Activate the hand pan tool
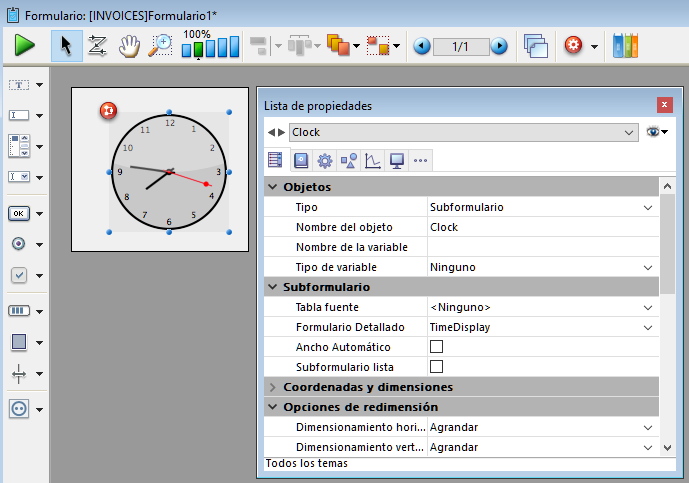The image size is (689, 483). [129, 45]
